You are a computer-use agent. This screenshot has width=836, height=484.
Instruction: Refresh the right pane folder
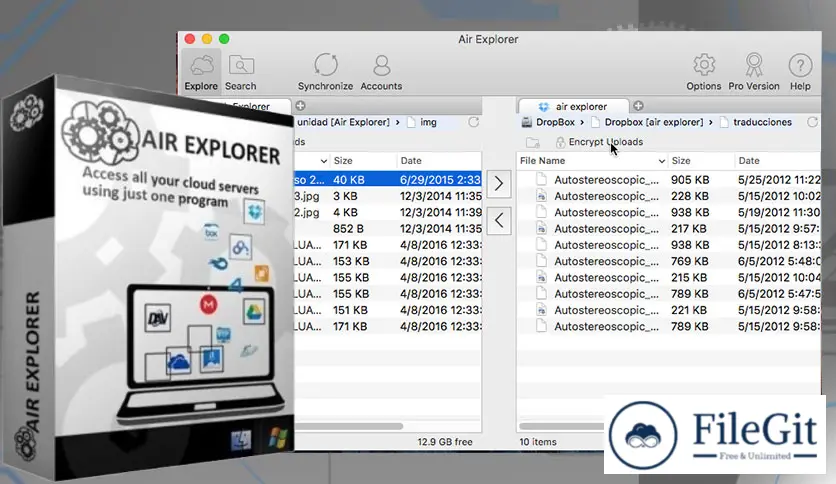[x=812, y=122]
